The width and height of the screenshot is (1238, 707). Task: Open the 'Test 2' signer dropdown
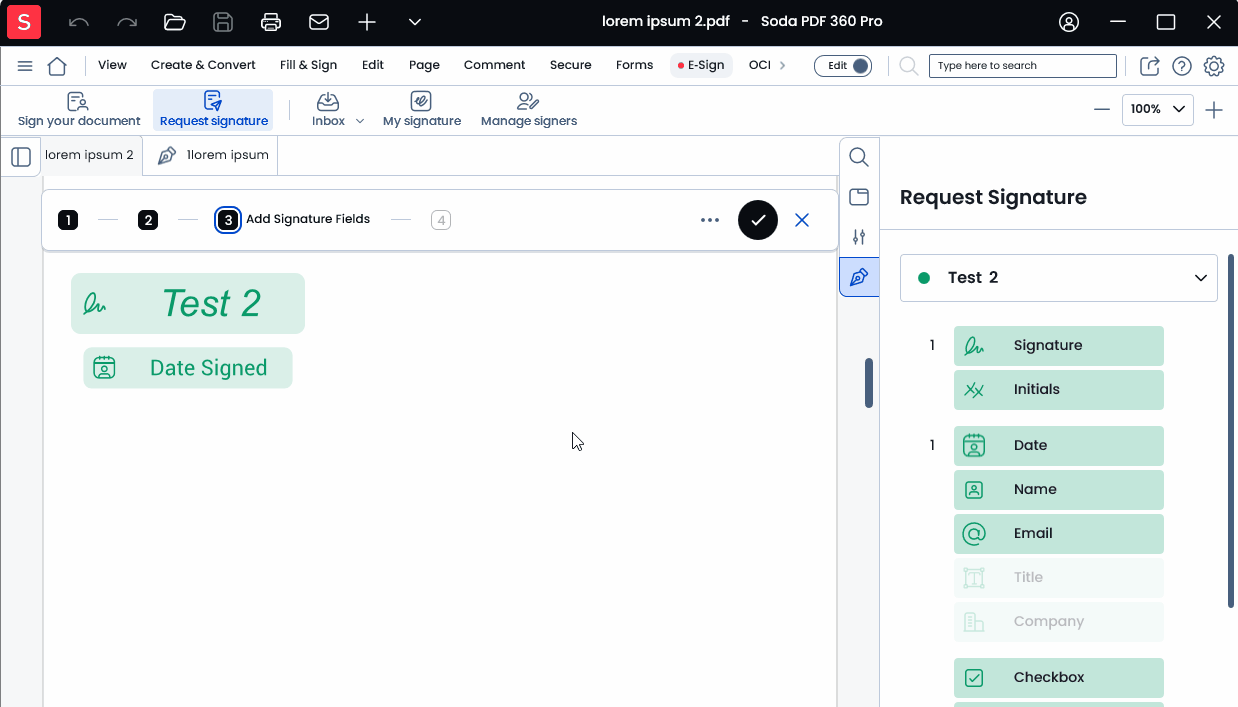coord(1059,278)
